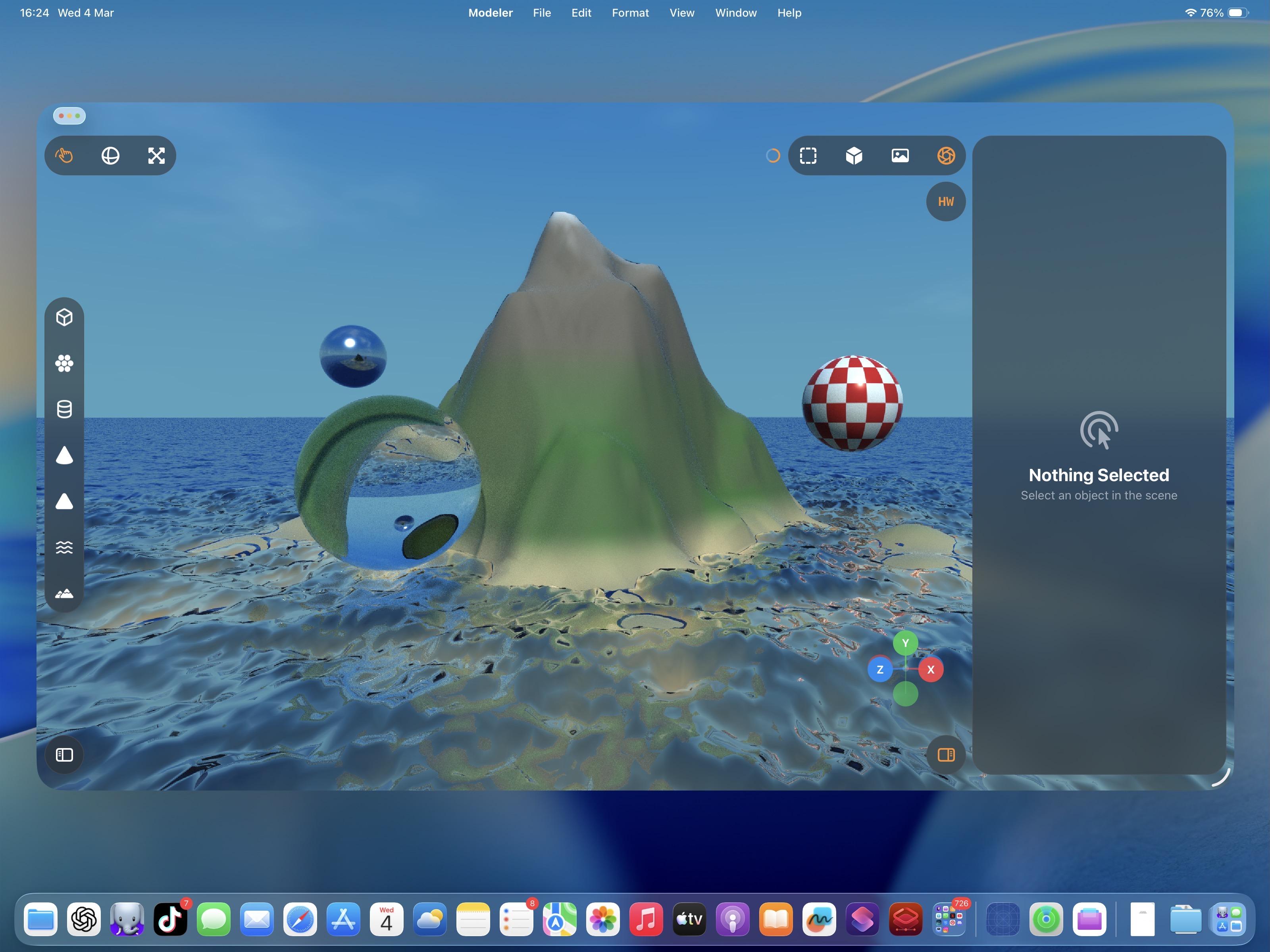The image size is (1270, 952).
Task: Click 'Select an object in the scene' text
Action: point(1098,495)
